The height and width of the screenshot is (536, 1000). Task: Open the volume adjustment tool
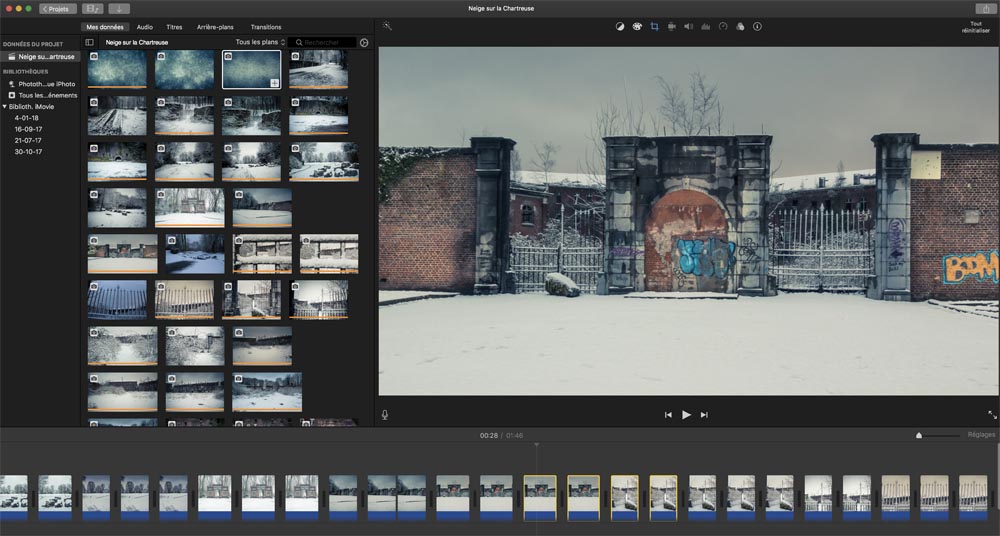tap(688, 27)
